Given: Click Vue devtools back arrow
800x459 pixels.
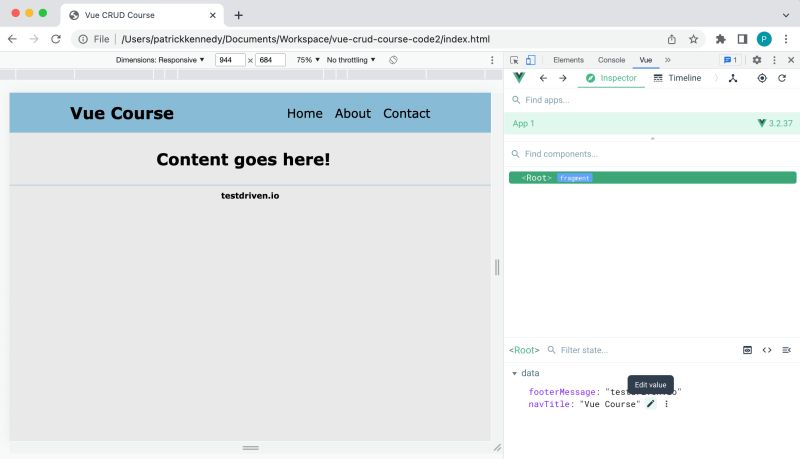Looking at the screenshot, I should [x=543, y=78].
